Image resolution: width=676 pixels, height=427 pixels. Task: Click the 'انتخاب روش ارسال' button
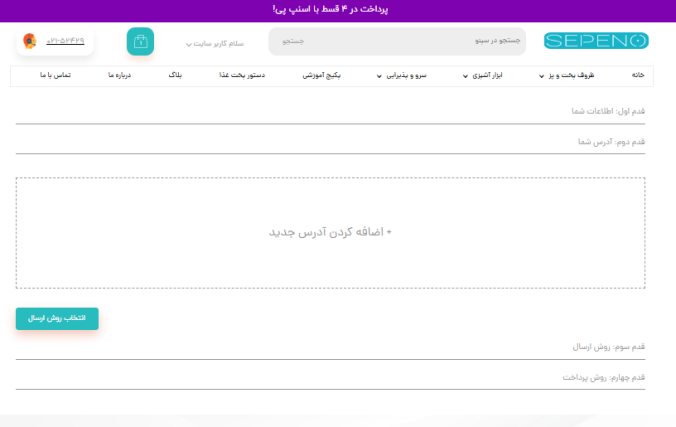[57, 318]
